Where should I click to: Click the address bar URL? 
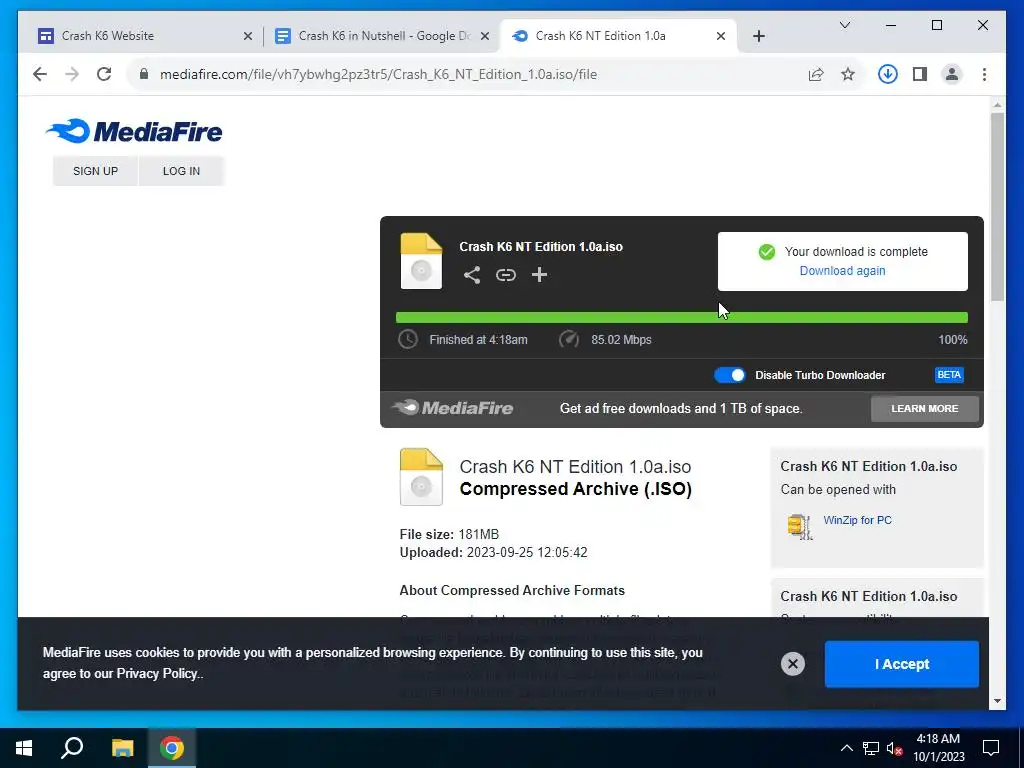coord(378,74)
